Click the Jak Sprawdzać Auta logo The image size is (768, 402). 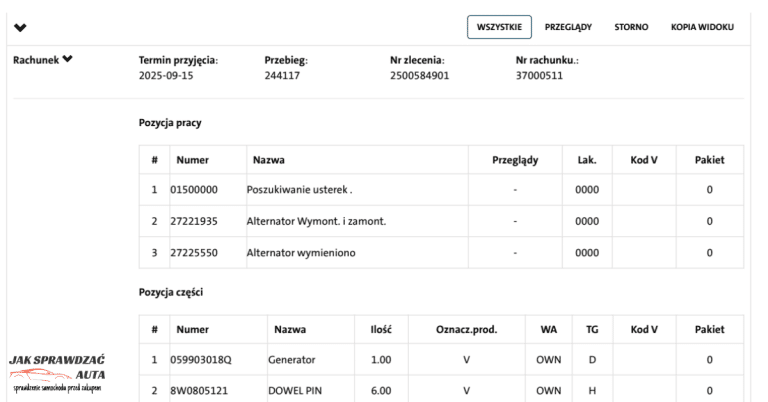(x=58, y=373)
